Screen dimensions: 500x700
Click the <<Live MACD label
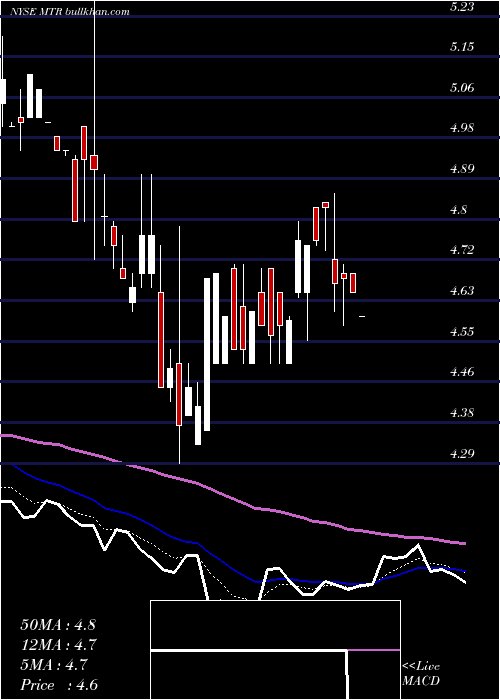(x=421, y=673)
